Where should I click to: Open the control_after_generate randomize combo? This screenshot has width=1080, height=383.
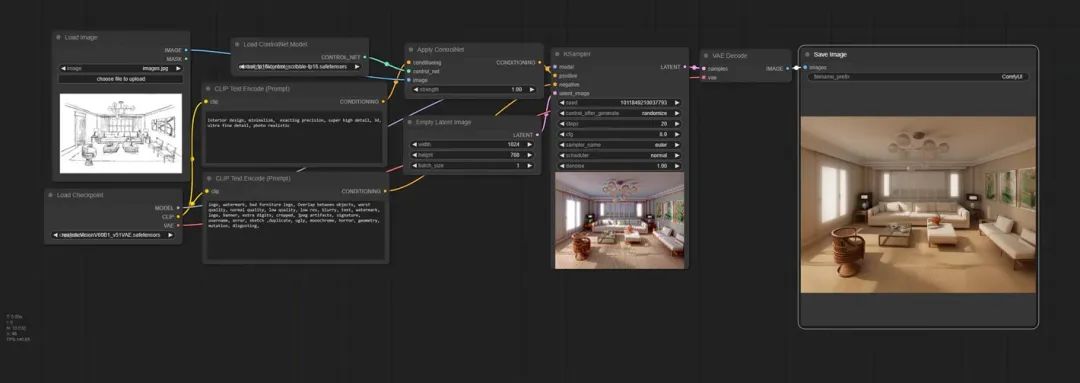620,113
